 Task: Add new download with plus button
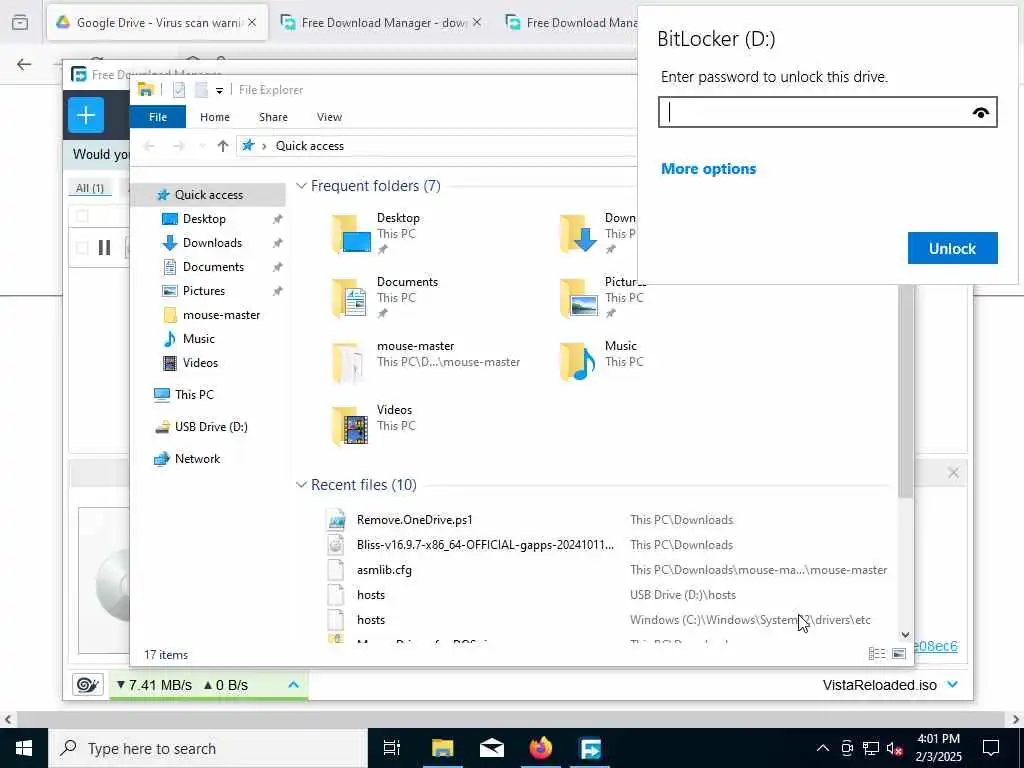tap(86, 116)
